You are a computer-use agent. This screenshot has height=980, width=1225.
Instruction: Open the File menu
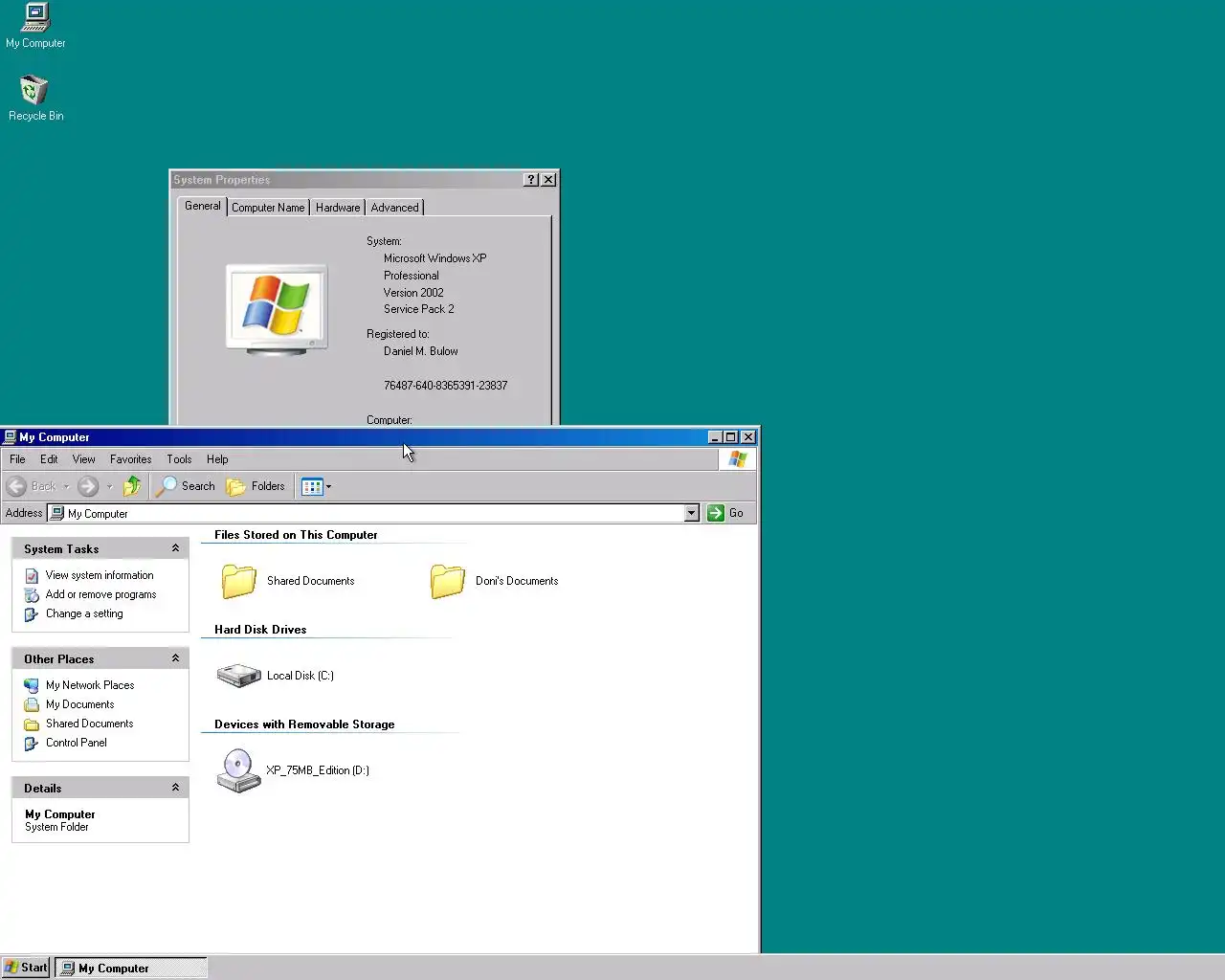coord(17,459)
